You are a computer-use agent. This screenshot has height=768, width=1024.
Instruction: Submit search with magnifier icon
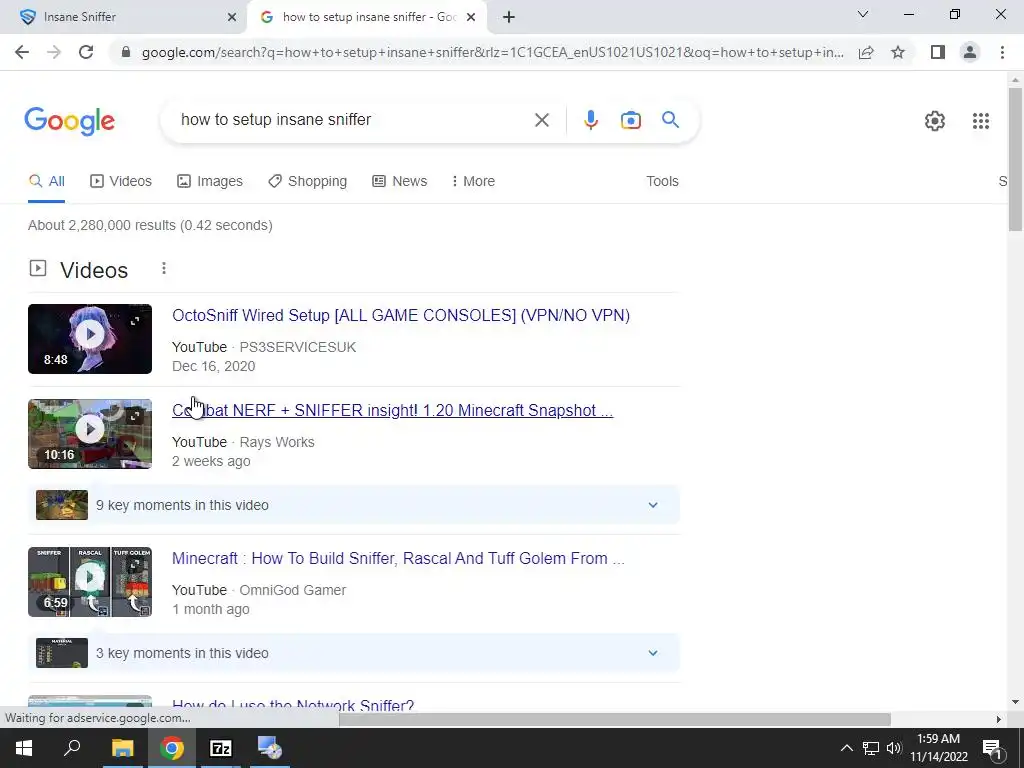point(670,120)
